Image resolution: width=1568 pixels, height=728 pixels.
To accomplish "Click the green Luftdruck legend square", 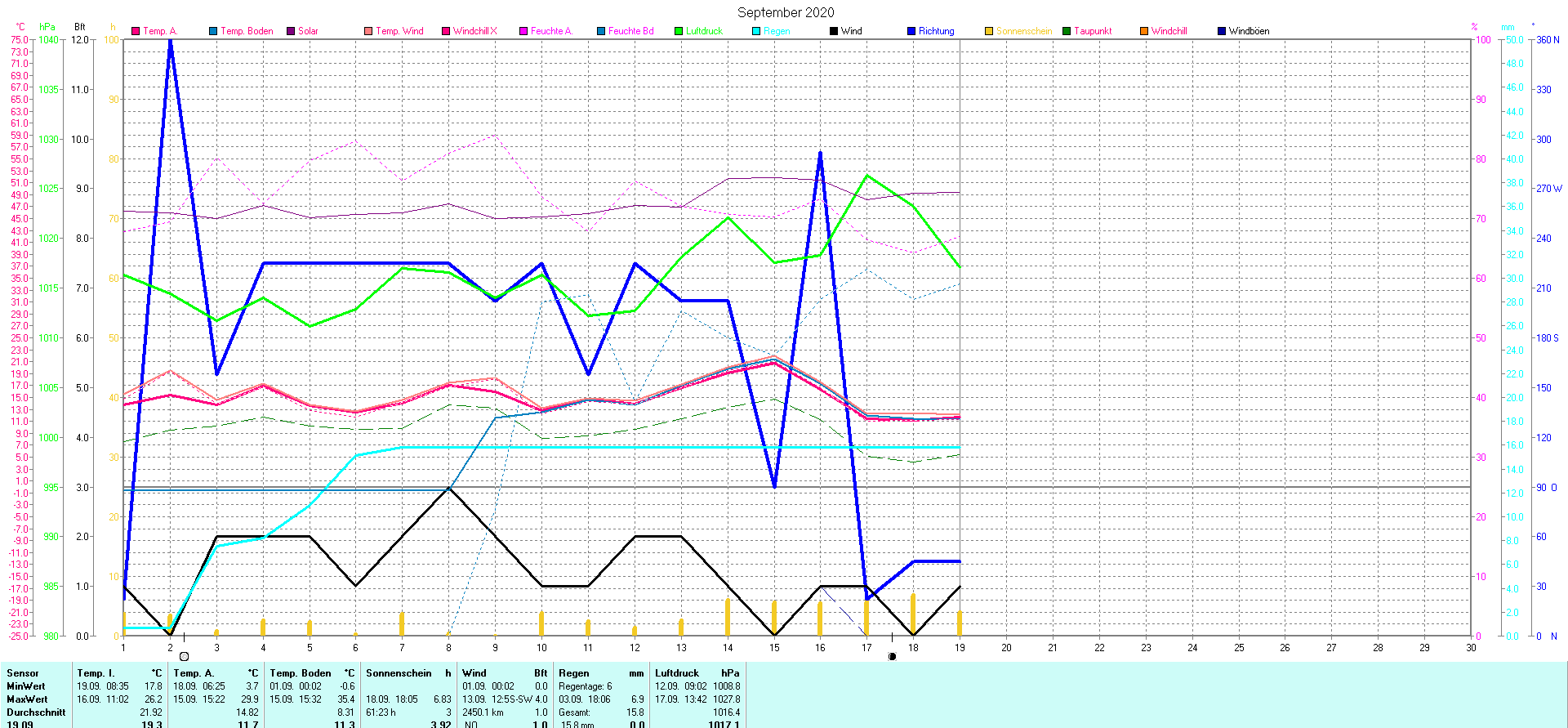I will coord(679,31).
